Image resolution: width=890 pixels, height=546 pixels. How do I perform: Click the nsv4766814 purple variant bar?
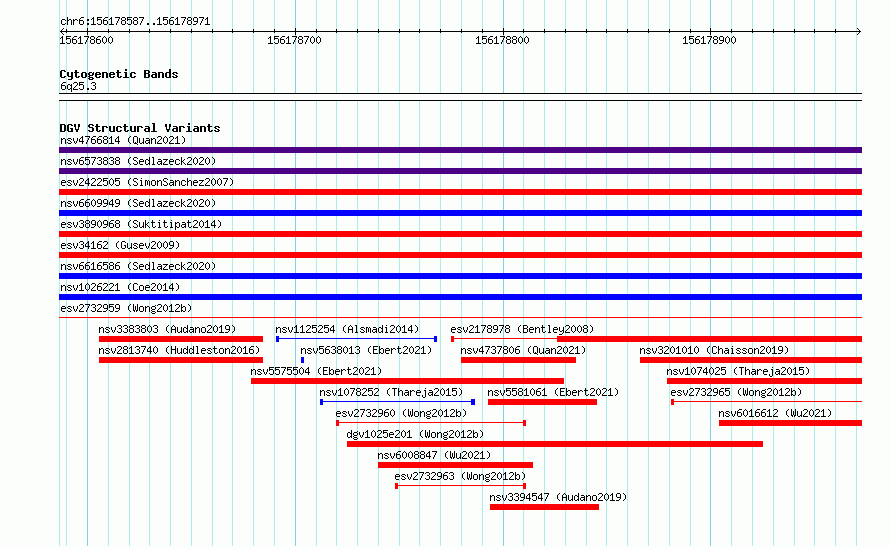click(460, 150)
